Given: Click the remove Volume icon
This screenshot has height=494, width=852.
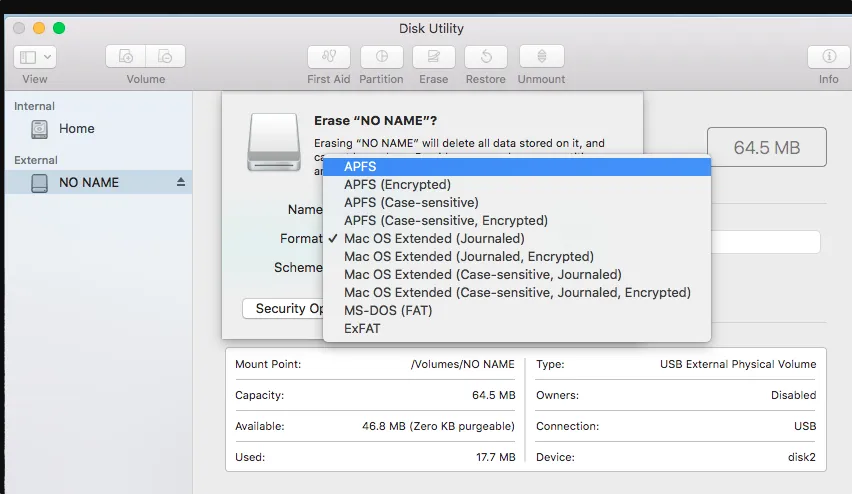Looking at the screenshot, I should pyautogui.click(x=165, y=56).
